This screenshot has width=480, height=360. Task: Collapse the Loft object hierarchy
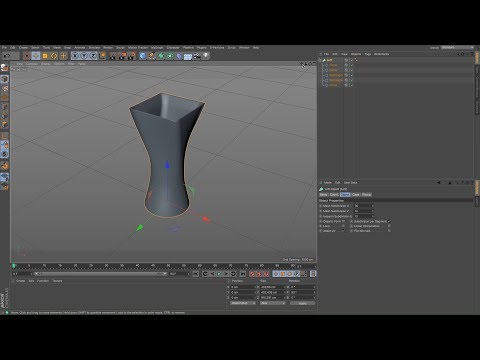pyautogui.click(x=320, y=60)
